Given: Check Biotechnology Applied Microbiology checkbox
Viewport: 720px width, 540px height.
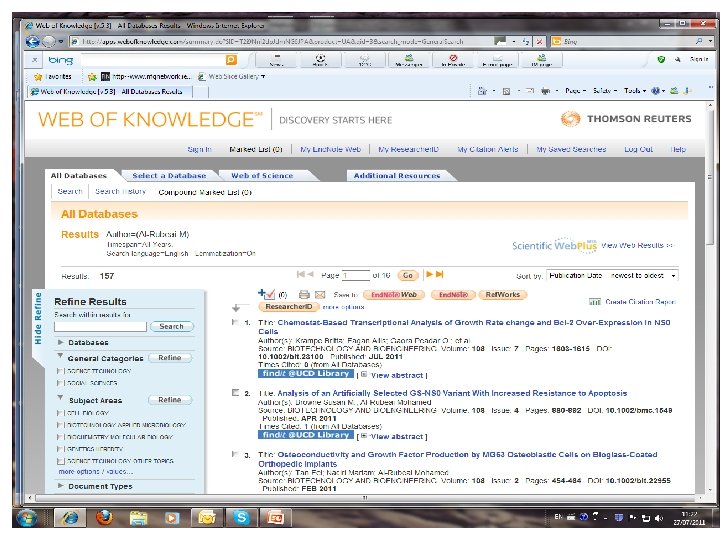Looking at the screenshot, I should [59, 425].
